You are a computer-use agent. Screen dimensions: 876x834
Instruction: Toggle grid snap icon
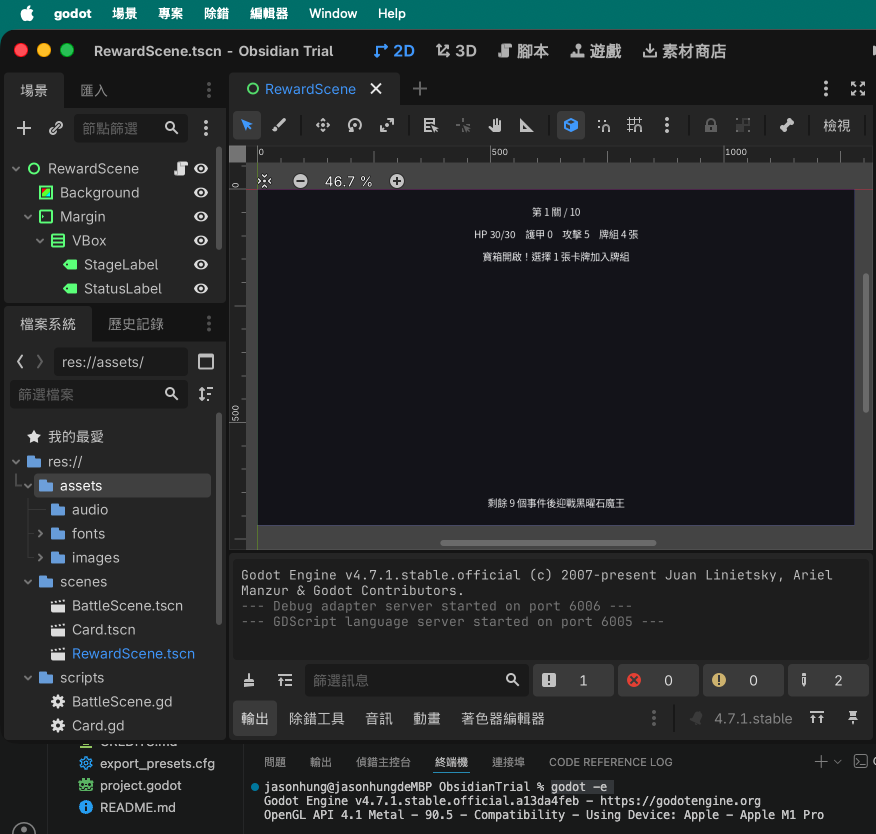[x=635, y=125]
